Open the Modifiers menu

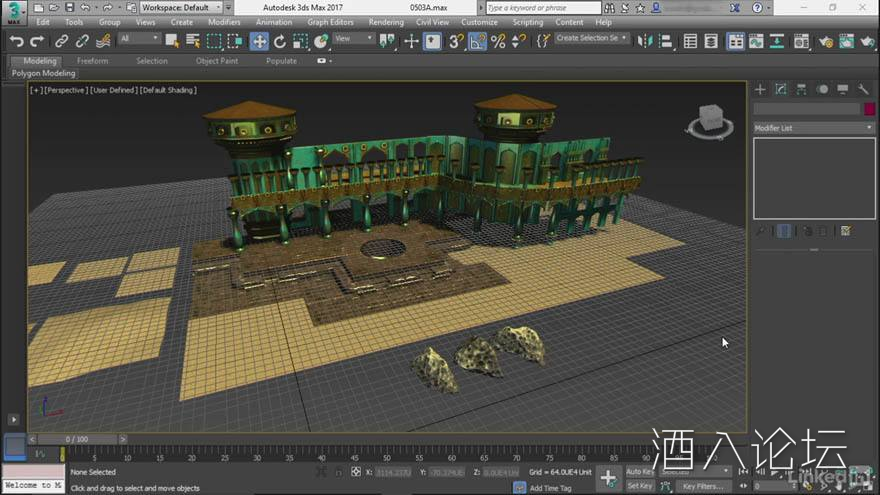coord(224,22)
